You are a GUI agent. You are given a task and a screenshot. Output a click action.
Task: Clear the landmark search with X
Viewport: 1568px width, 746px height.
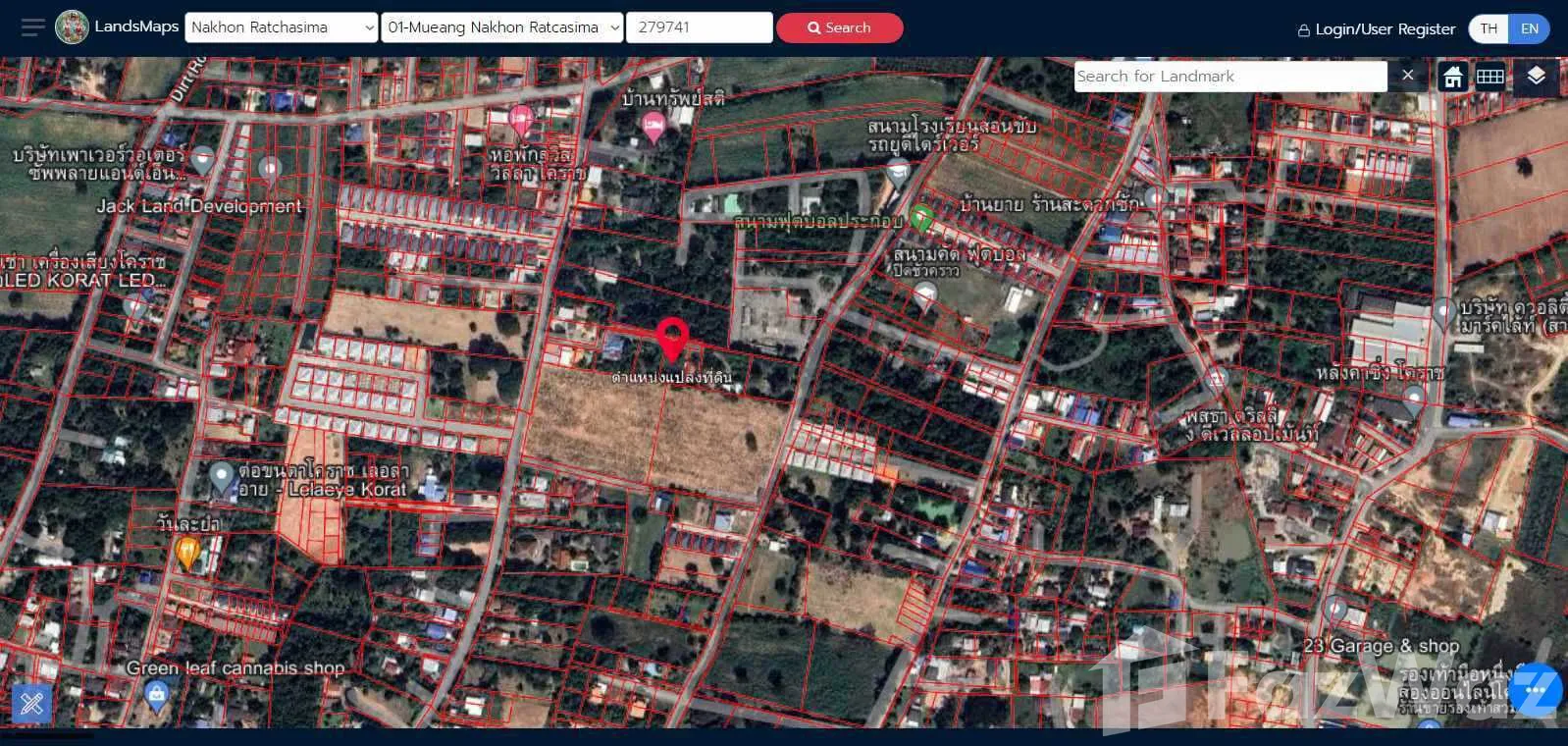(x=1408, y=76)
